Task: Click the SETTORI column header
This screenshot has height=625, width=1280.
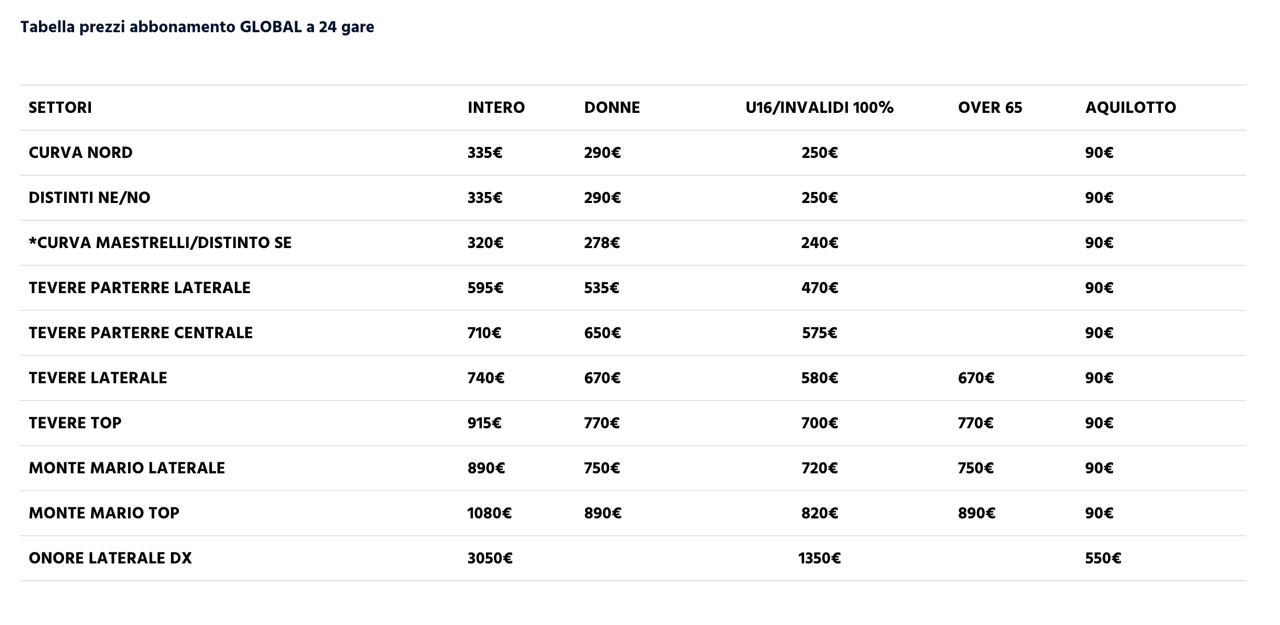Action: coord(60,107)
